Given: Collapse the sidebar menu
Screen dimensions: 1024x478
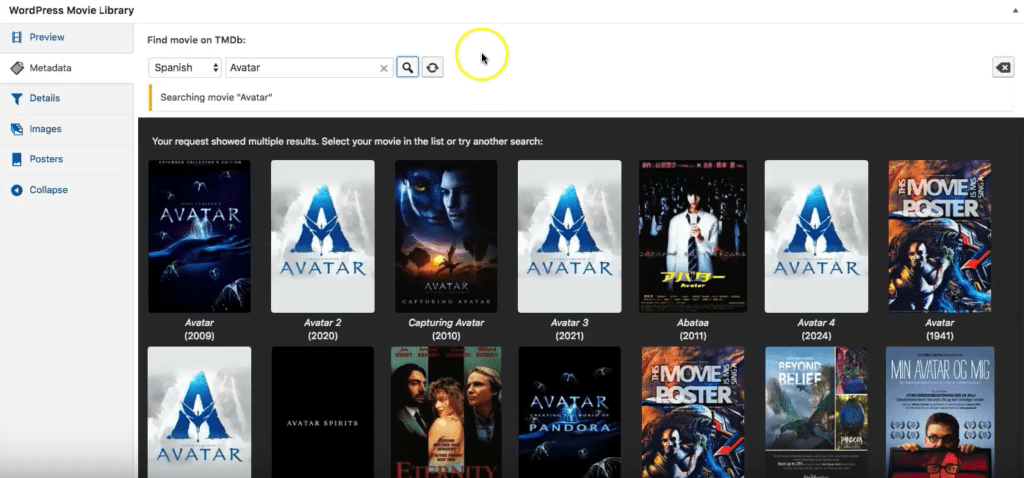Looking at the screenshot, I should point(67,189).
